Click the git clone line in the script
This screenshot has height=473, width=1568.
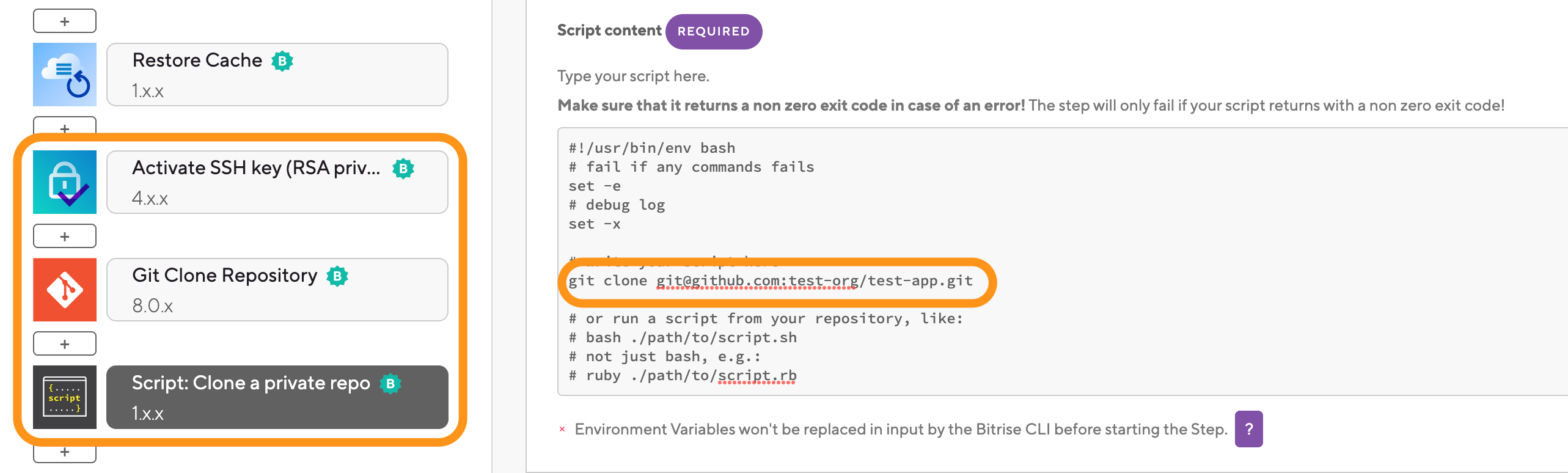point(770,281)
